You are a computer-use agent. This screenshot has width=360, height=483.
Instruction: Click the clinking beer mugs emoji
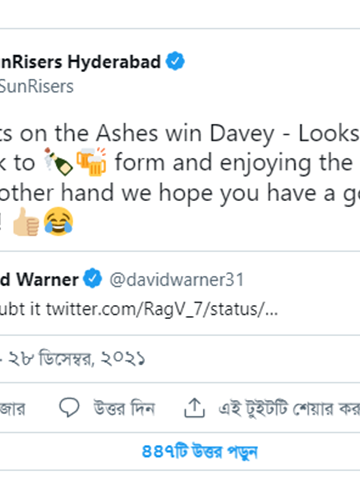point(91,162)
